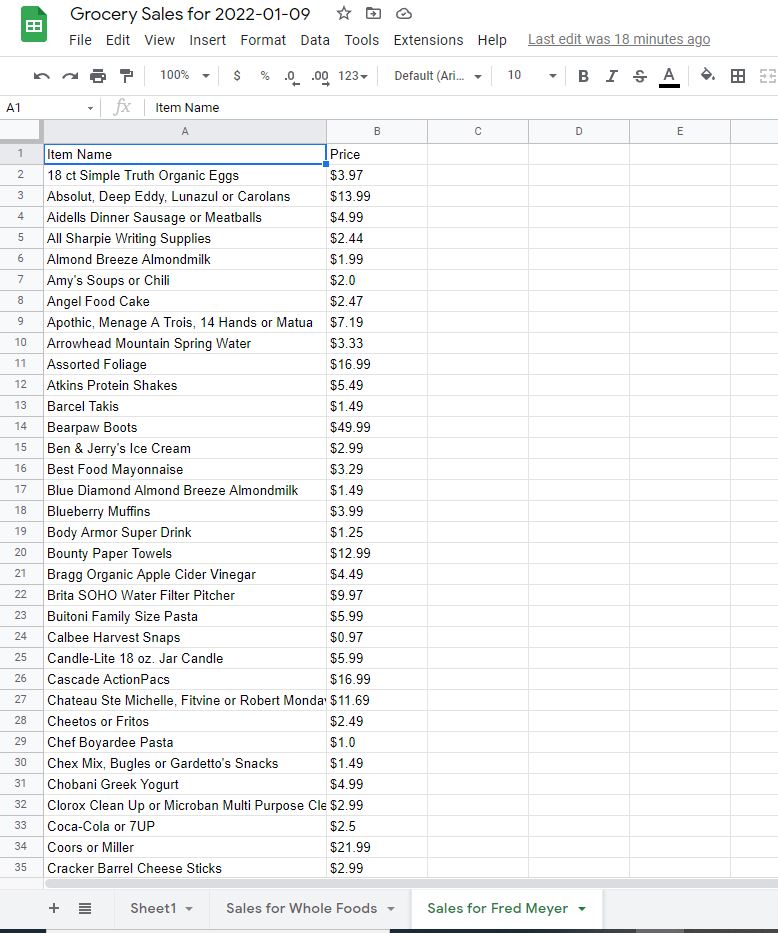This screenshot has width=778, height=933.
Task: Toggle strikethrough formatting
Action: tap(640, 76)
